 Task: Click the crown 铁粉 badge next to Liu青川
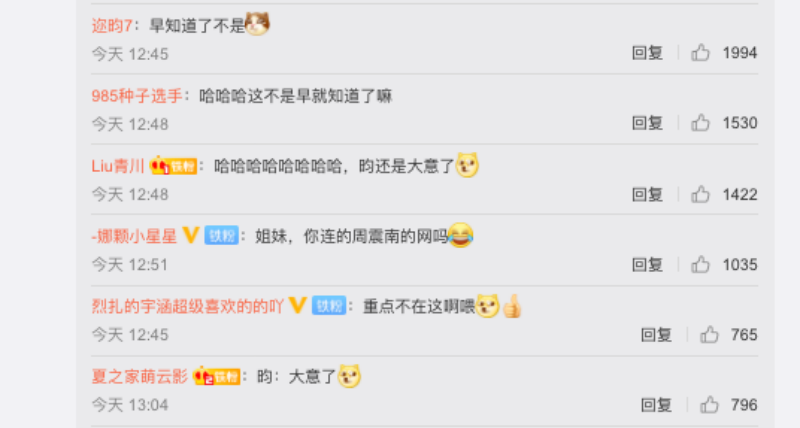(x=173, y=166)
